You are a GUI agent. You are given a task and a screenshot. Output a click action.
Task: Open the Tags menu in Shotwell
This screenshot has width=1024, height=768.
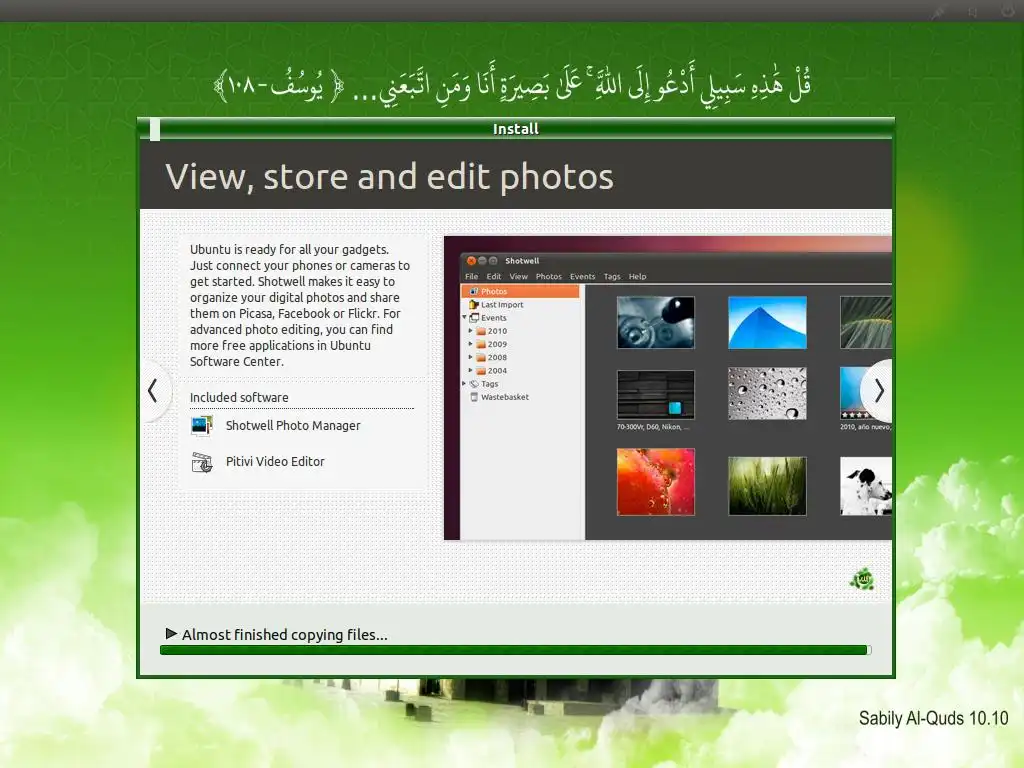[612, 276]
